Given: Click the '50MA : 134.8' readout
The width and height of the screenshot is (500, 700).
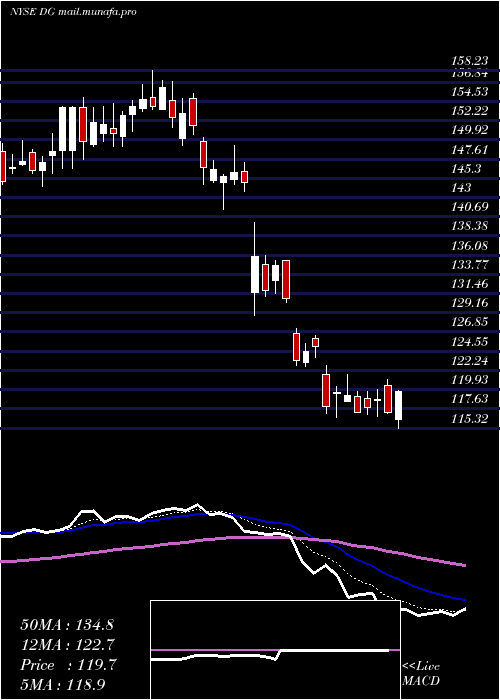Looking at the screenshot, I should [67, 625].
